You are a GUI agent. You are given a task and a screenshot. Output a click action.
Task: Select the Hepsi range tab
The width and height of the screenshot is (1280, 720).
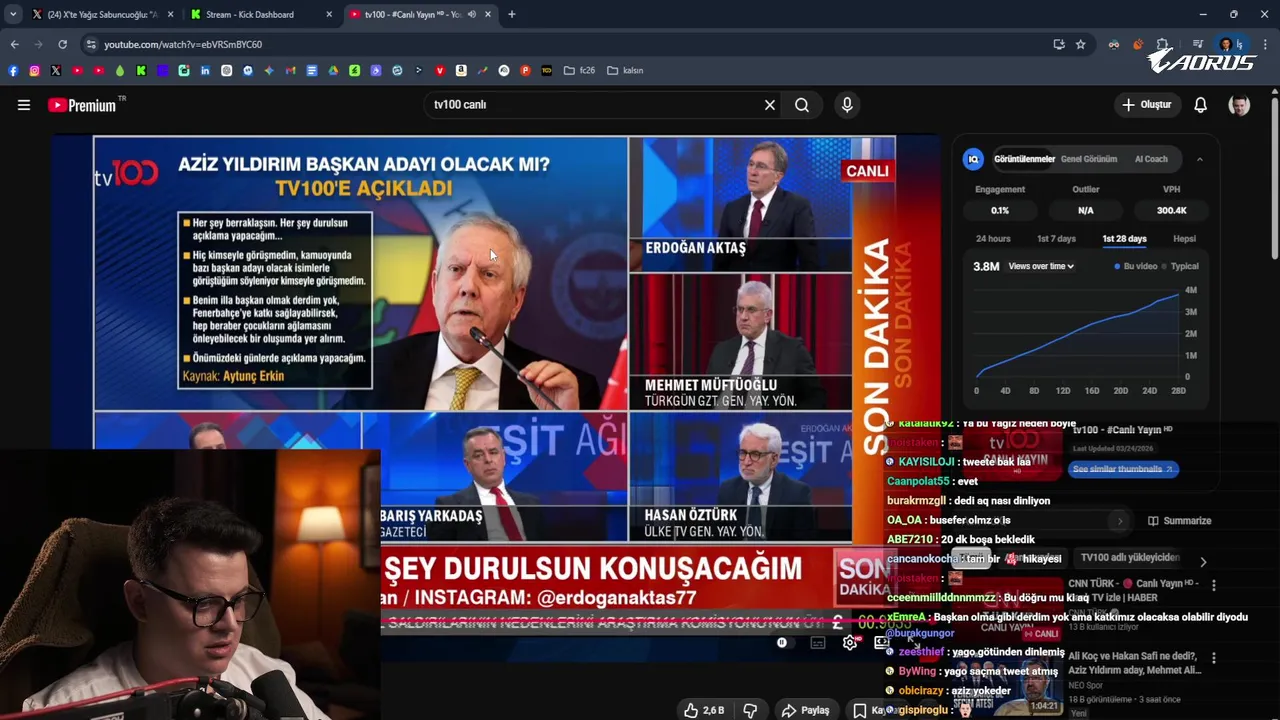pos(1184,239)
